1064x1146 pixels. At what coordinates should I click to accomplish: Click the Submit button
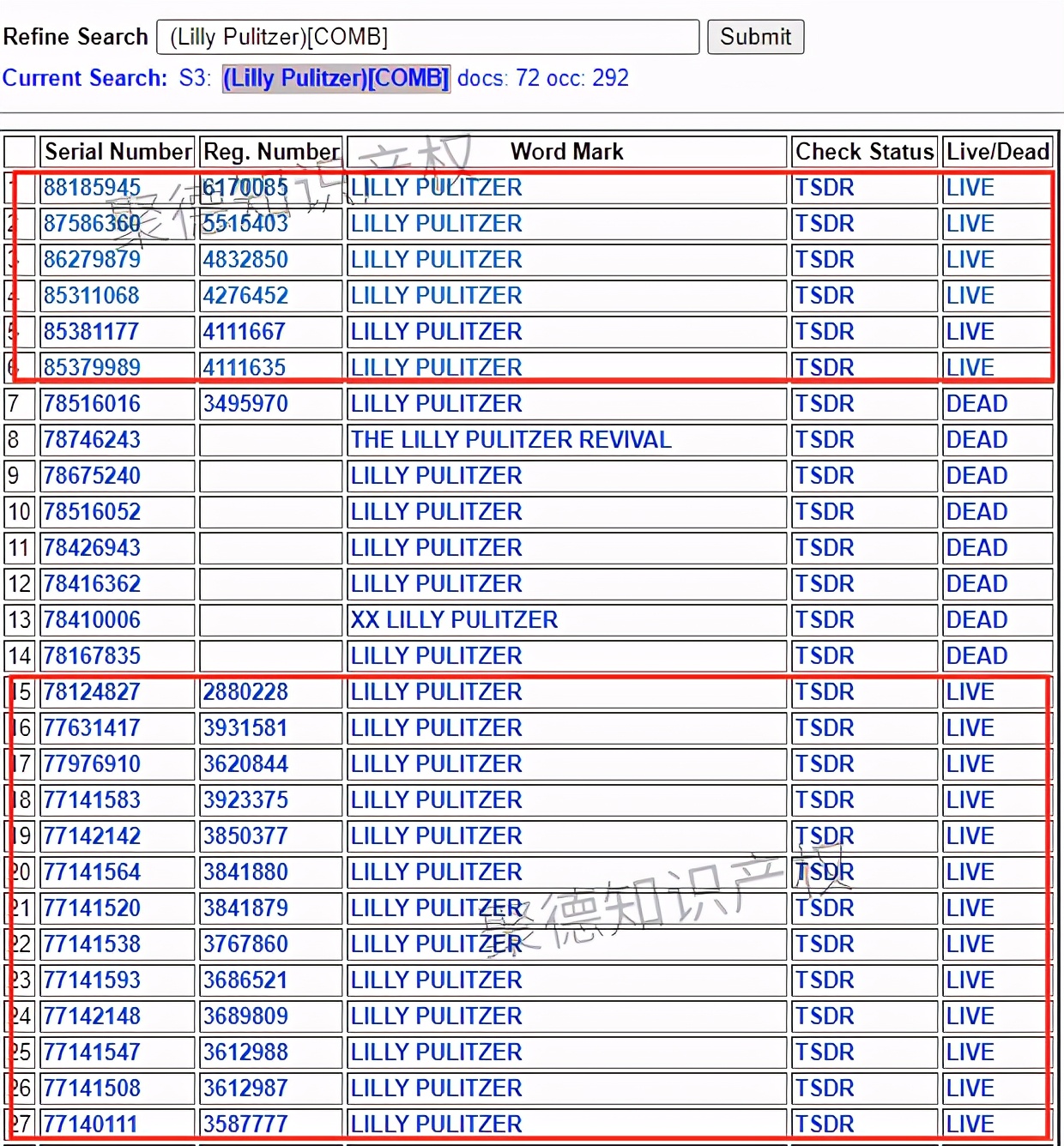(755, 37)
